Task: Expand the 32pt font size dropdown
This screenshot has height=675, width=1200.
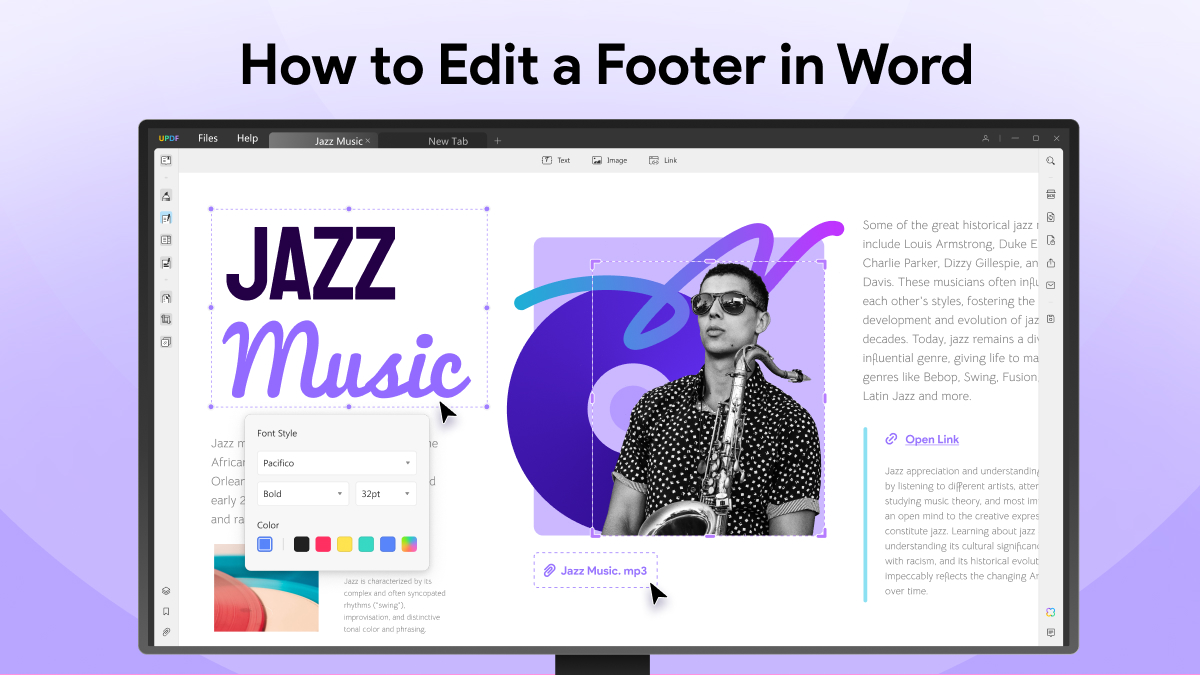Action: tap(386, 493)
